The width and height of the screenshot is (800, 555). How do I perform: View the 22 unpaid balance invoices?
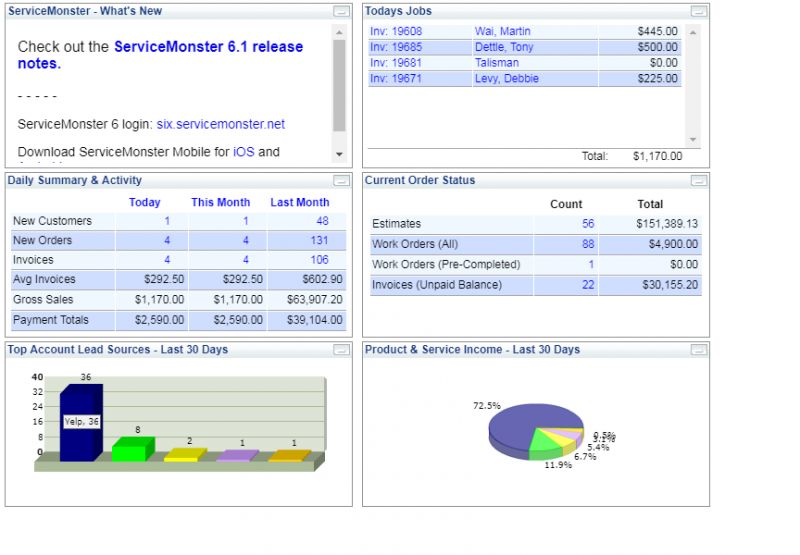(588, 285)
